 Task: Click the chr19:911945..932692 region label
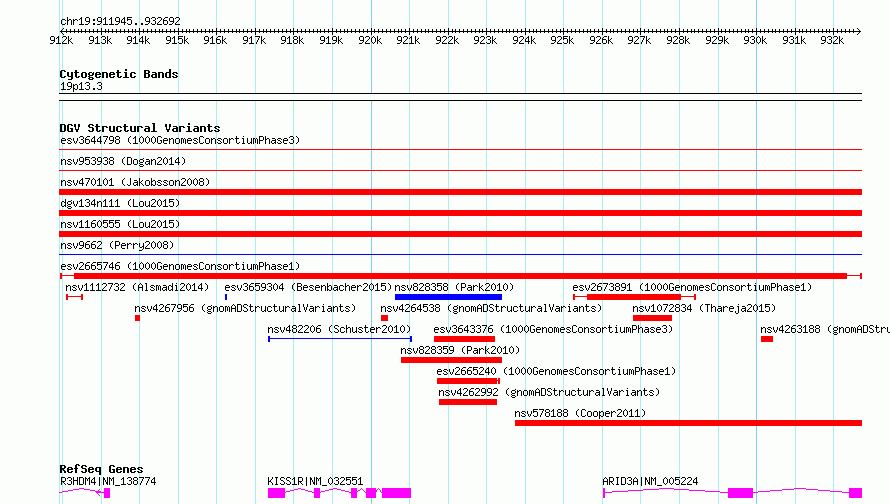[x=120, y=21]
